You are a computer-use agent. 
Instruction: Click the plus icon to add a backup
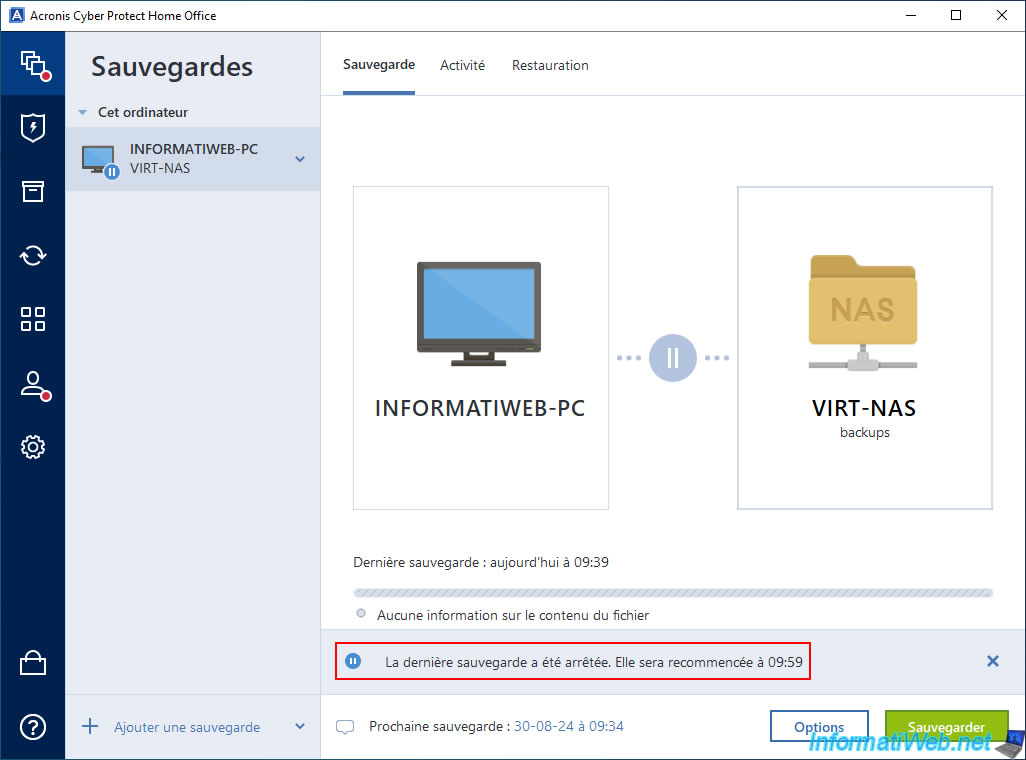[90, 726]
